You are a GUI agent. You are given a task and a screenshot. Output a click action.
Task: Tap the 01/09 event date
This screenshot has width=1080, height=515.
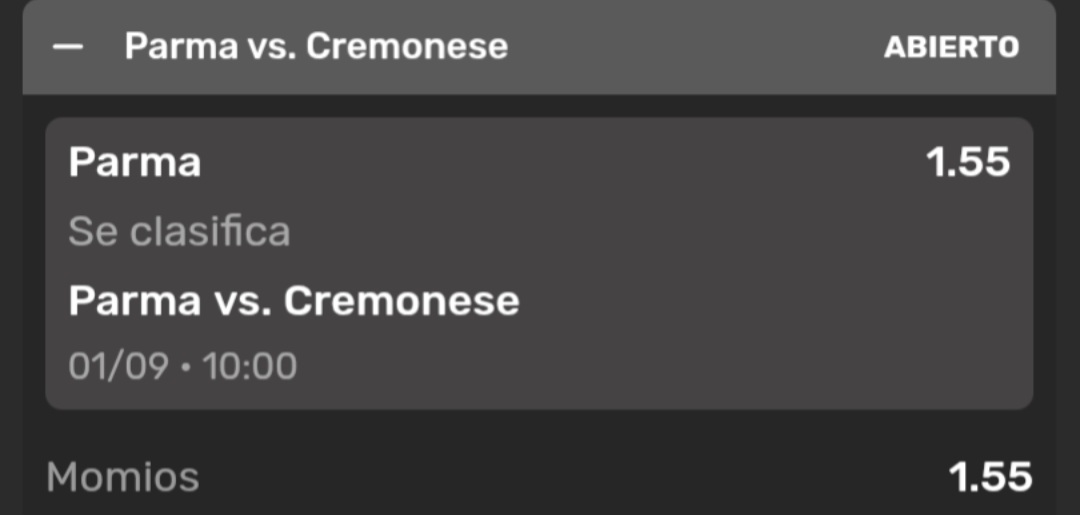[x=118, y=366]
